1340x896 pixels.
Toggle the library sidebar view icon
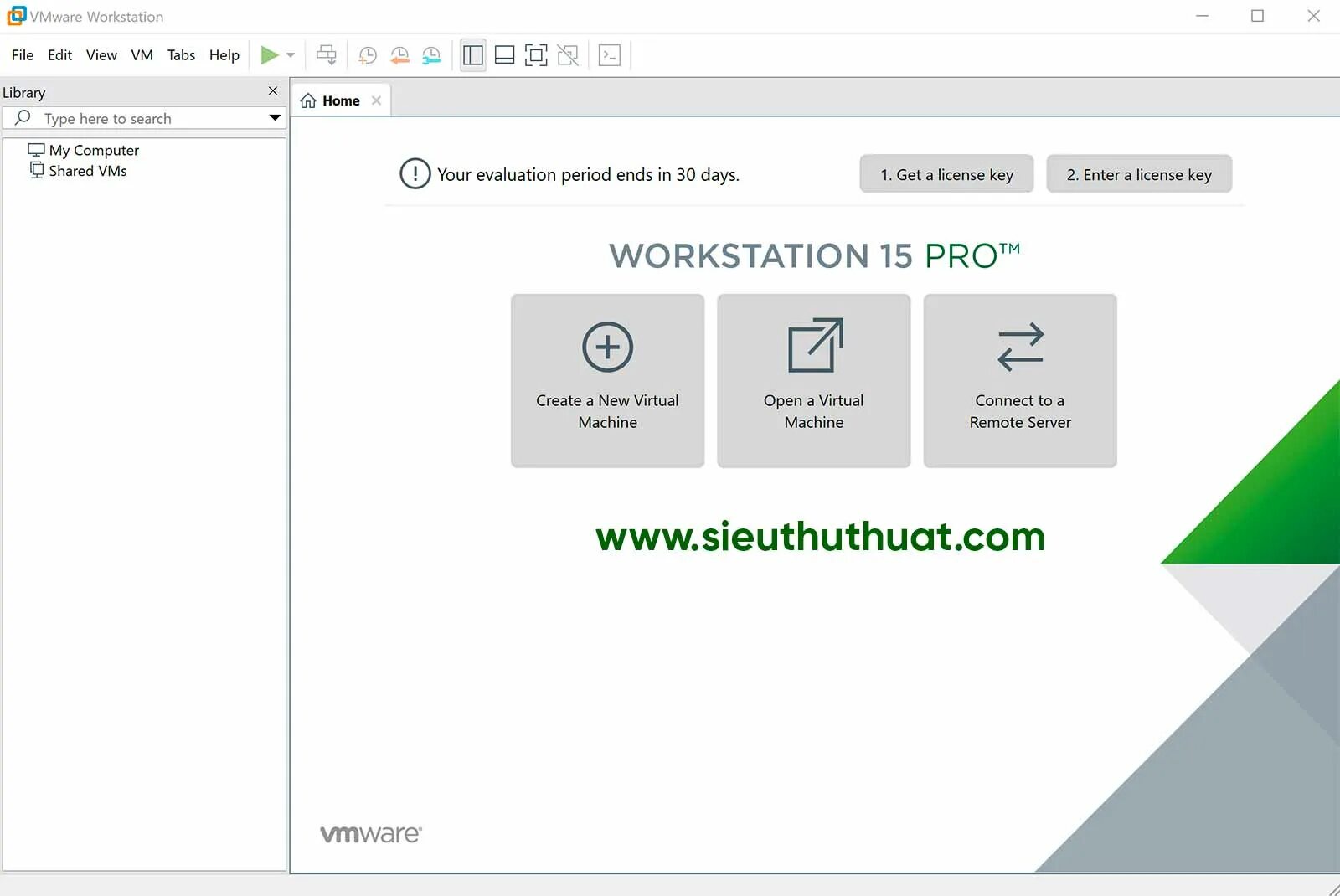(x=473, y=55)
